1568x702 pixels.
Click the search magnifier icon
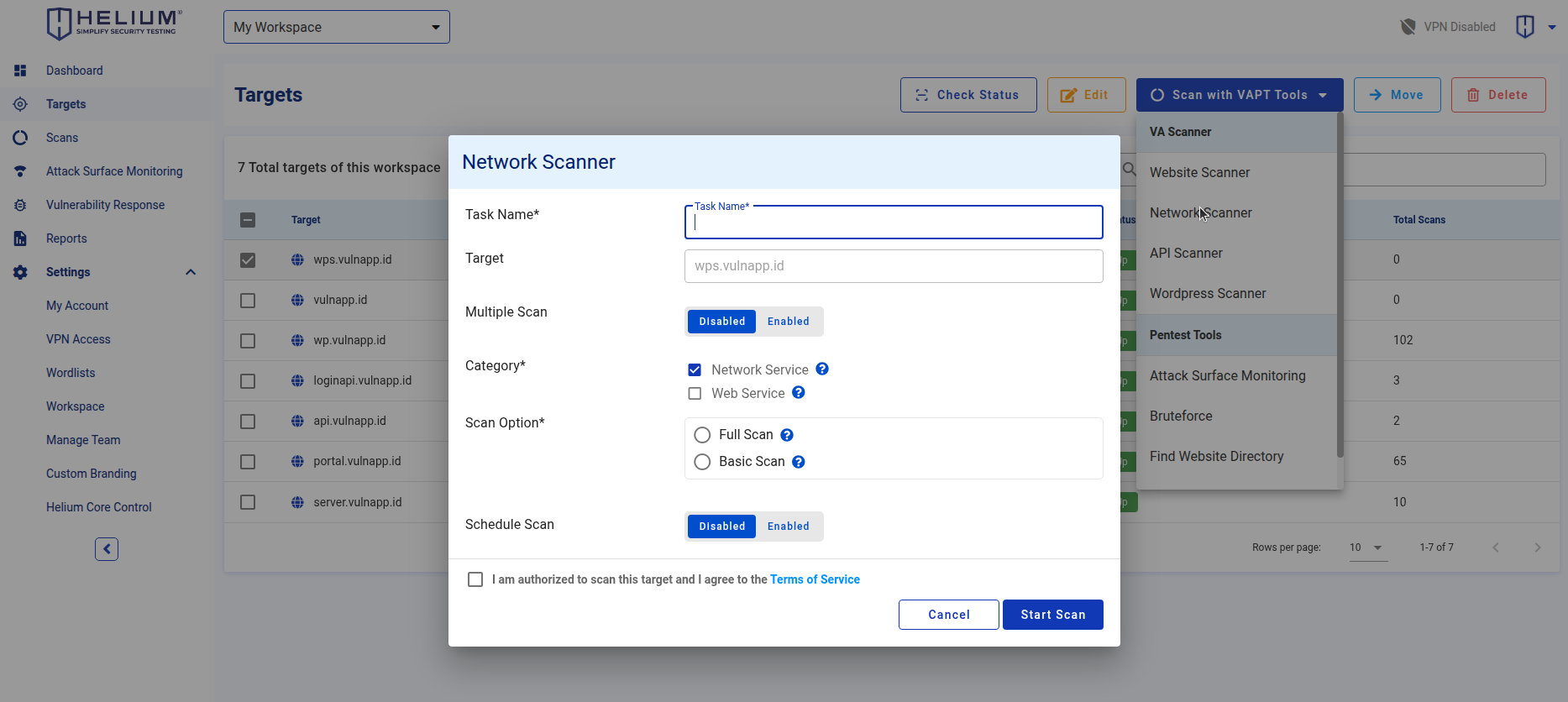[1130, 169]
